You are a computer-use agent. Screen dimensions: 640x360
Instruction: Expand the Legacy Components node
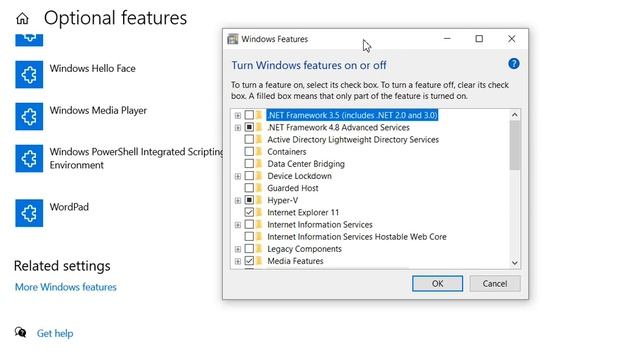click(x=238, y=249)
